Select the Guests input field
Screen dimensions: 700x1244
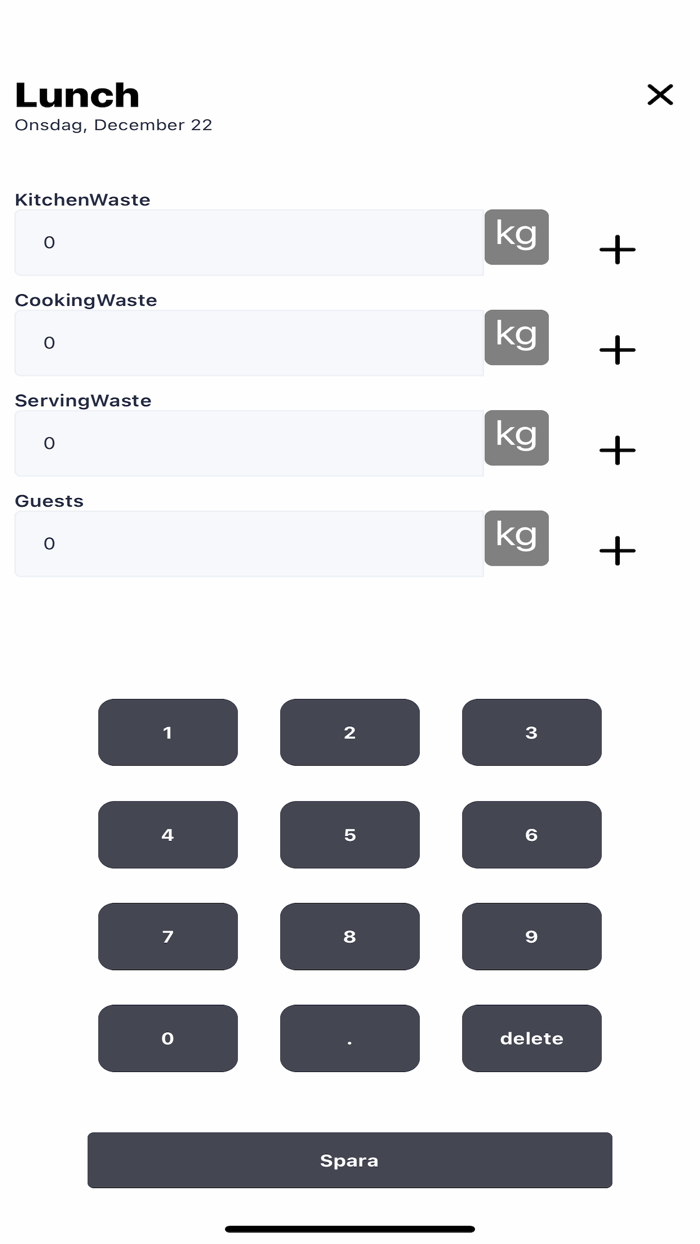coord(248,543)
